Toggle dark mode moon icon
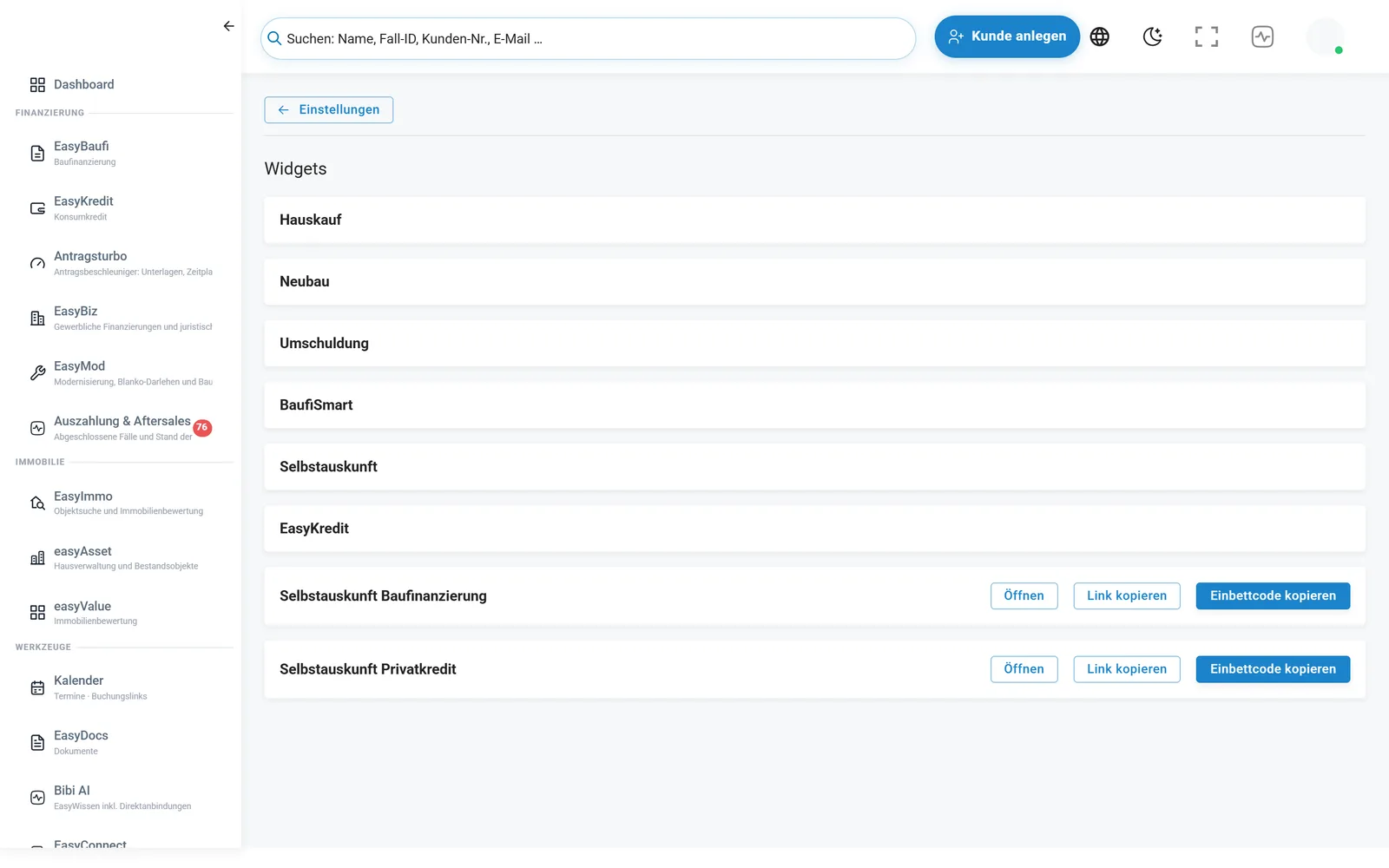Image resolution: width=1389 pixels, height=868 pixels. [1153, 36]
